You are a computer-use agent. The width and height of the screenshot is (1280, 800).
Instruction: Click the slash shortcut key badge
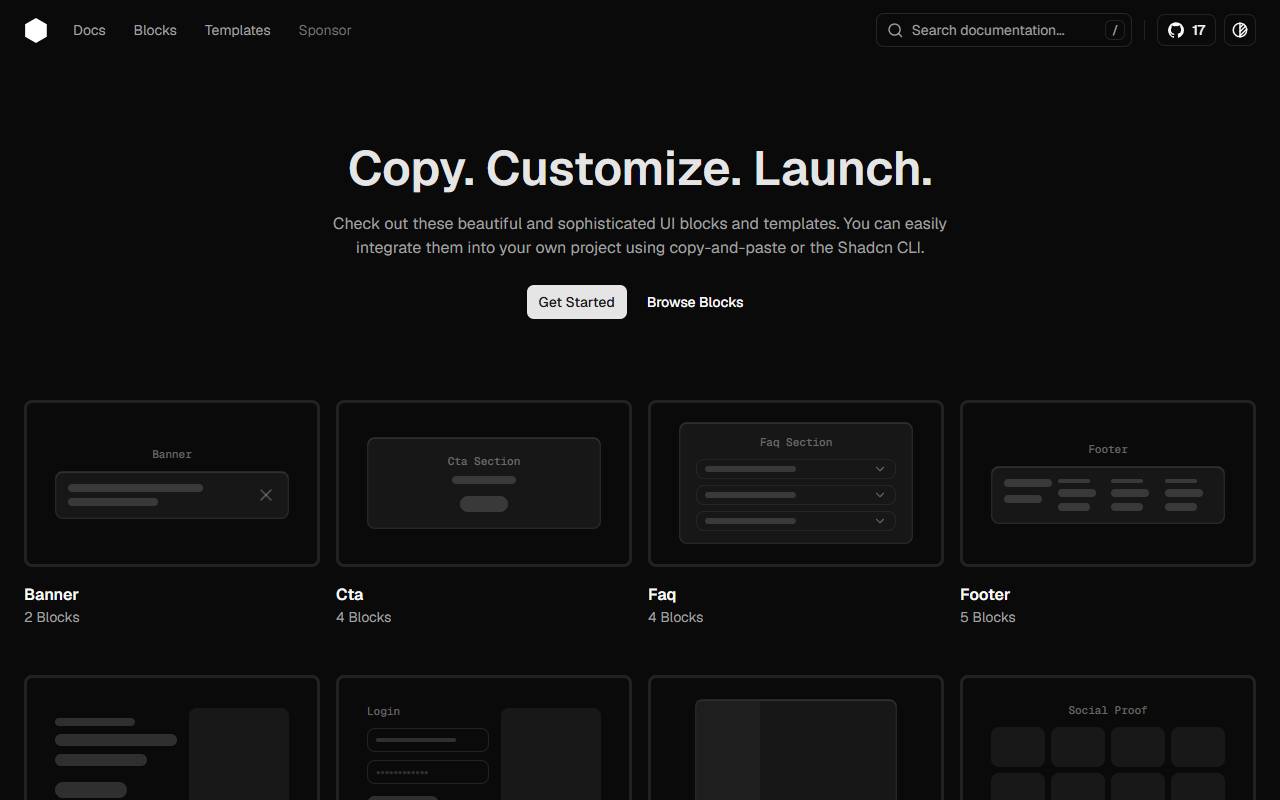1115,30
